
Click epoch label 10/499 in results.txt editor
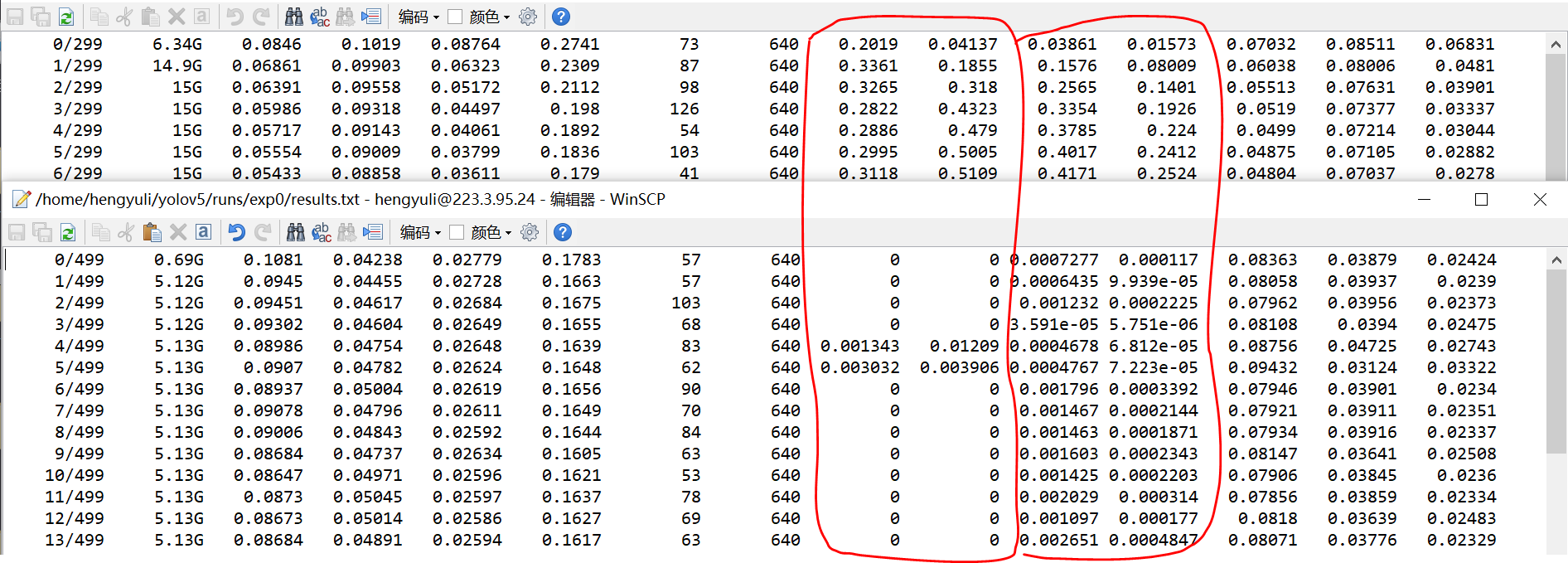tap(75, 475)
